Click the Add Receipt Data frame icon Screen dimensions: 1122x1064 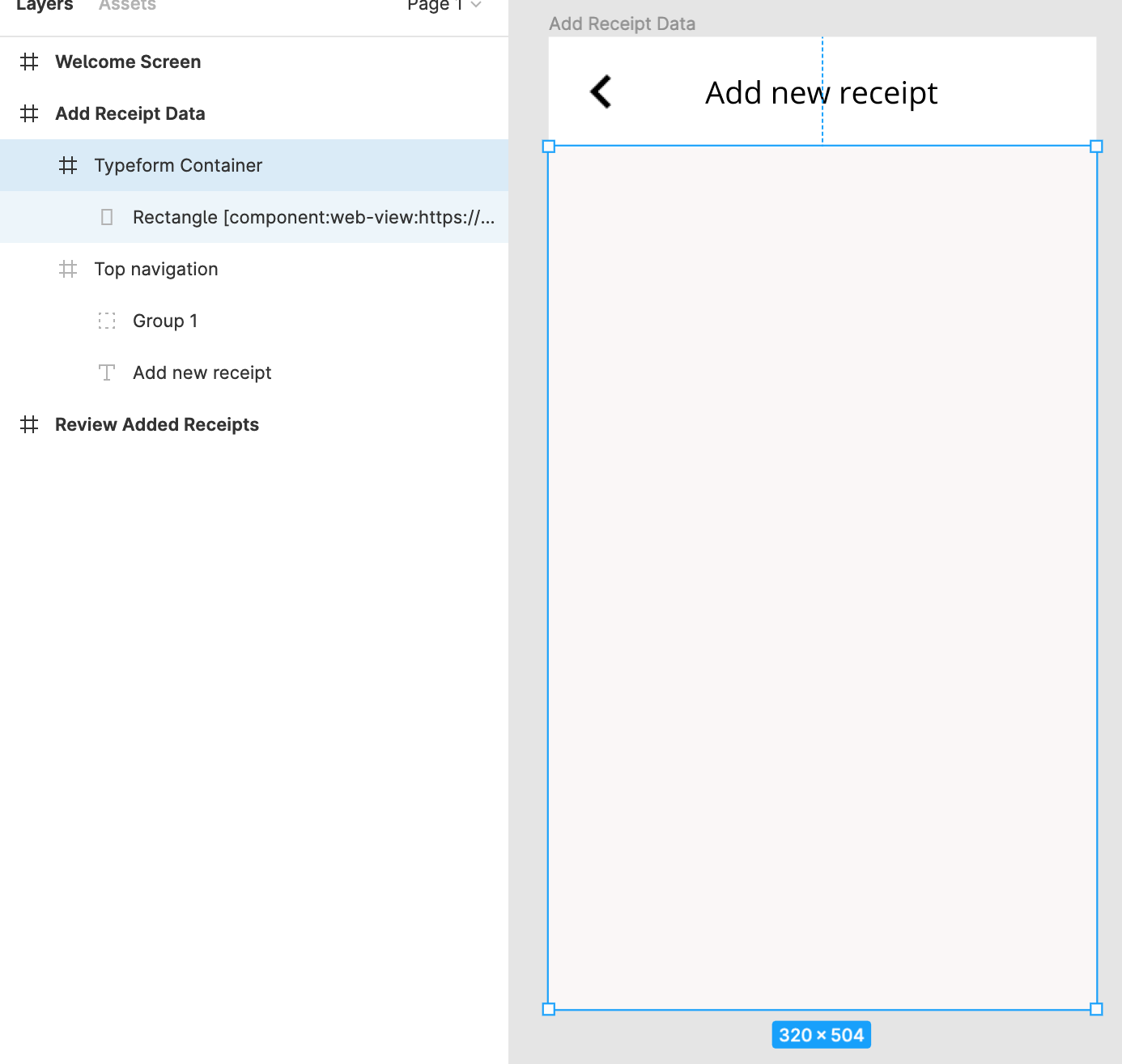[29, 113]
